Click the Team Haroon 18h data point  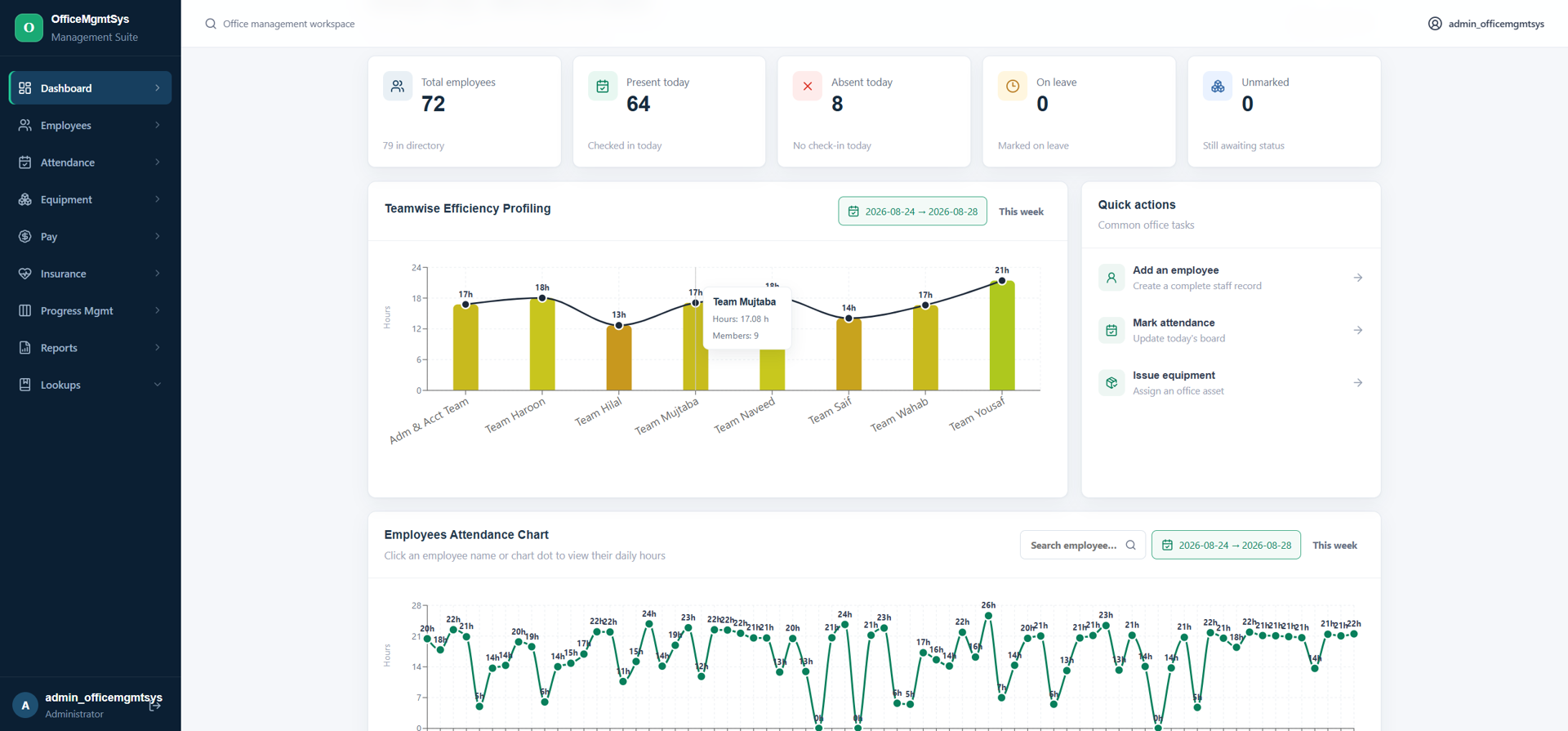(542, 298)
